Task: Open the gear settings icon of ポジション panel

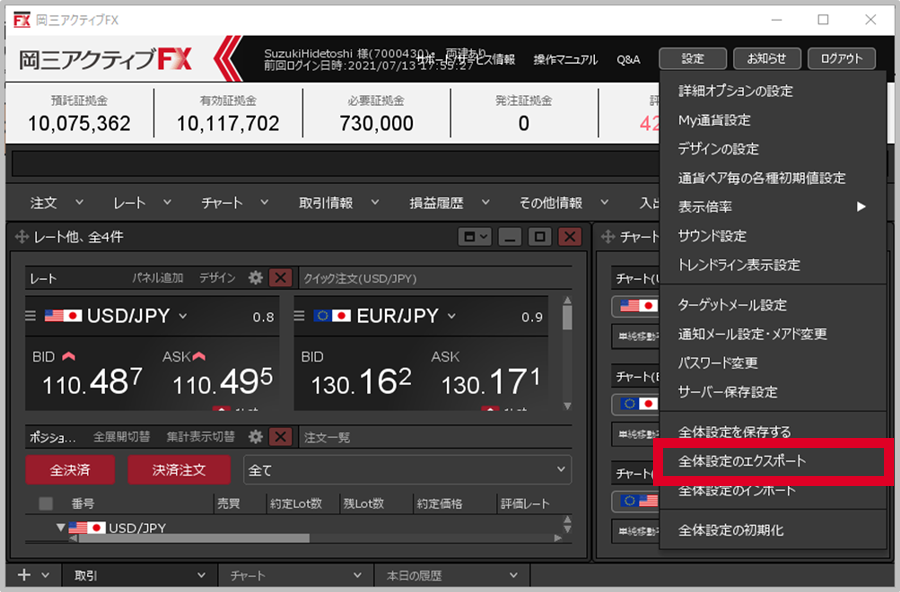Action: 255,437
